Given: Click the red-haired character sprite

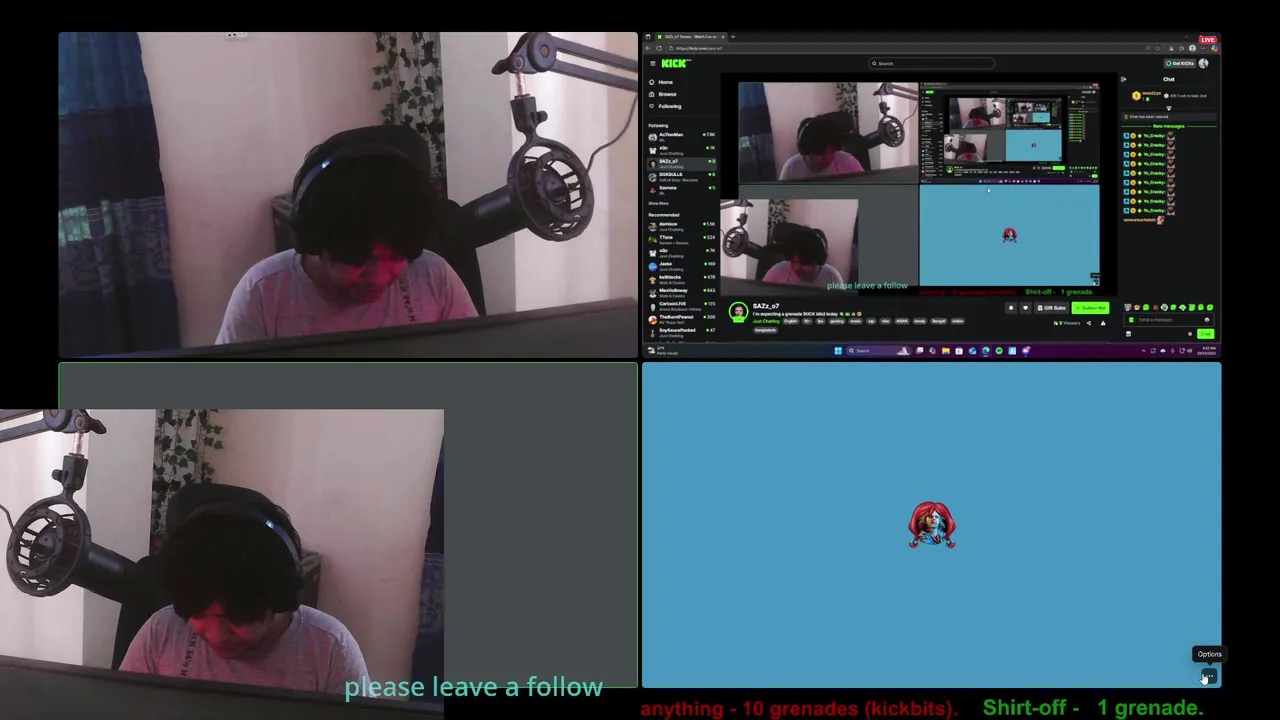Looking at the screenshot, I should point(932,525).
